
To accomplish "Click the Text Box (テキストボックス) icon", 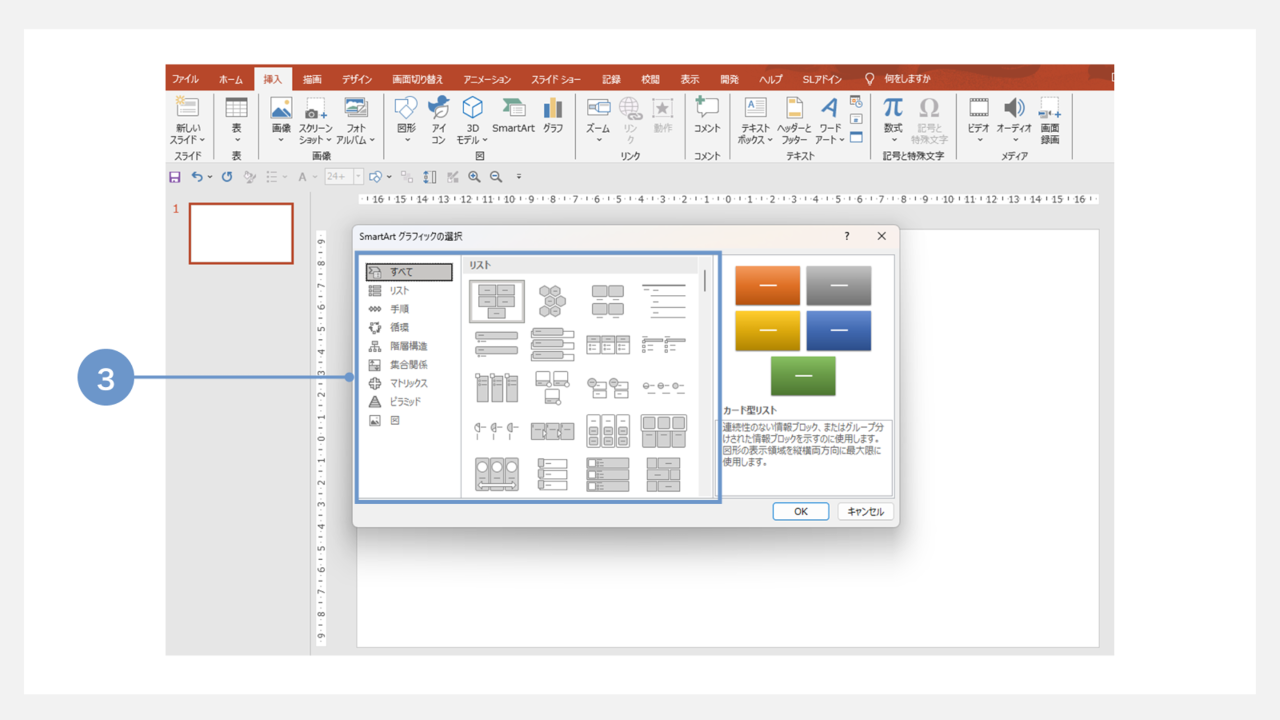I will pyautogui.click(x=755, y=108).
